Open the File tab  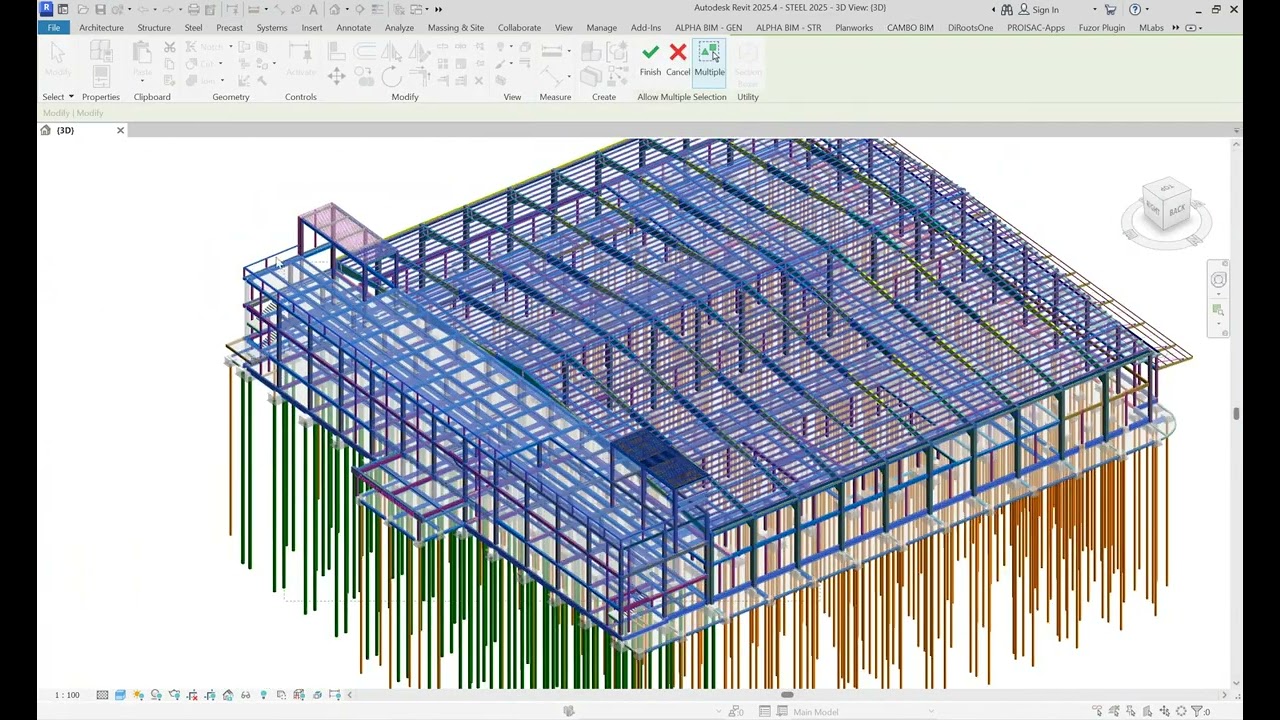point(53,28)
